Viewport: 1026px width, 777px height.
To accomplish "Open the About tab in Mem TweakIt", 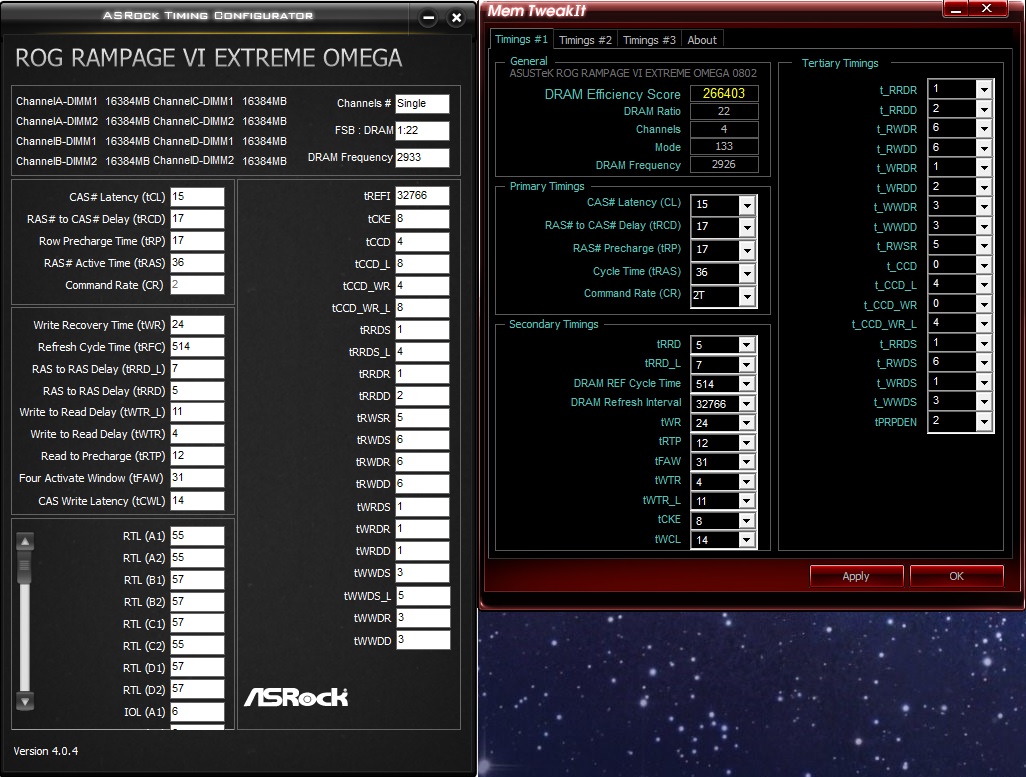I will 701,40.
